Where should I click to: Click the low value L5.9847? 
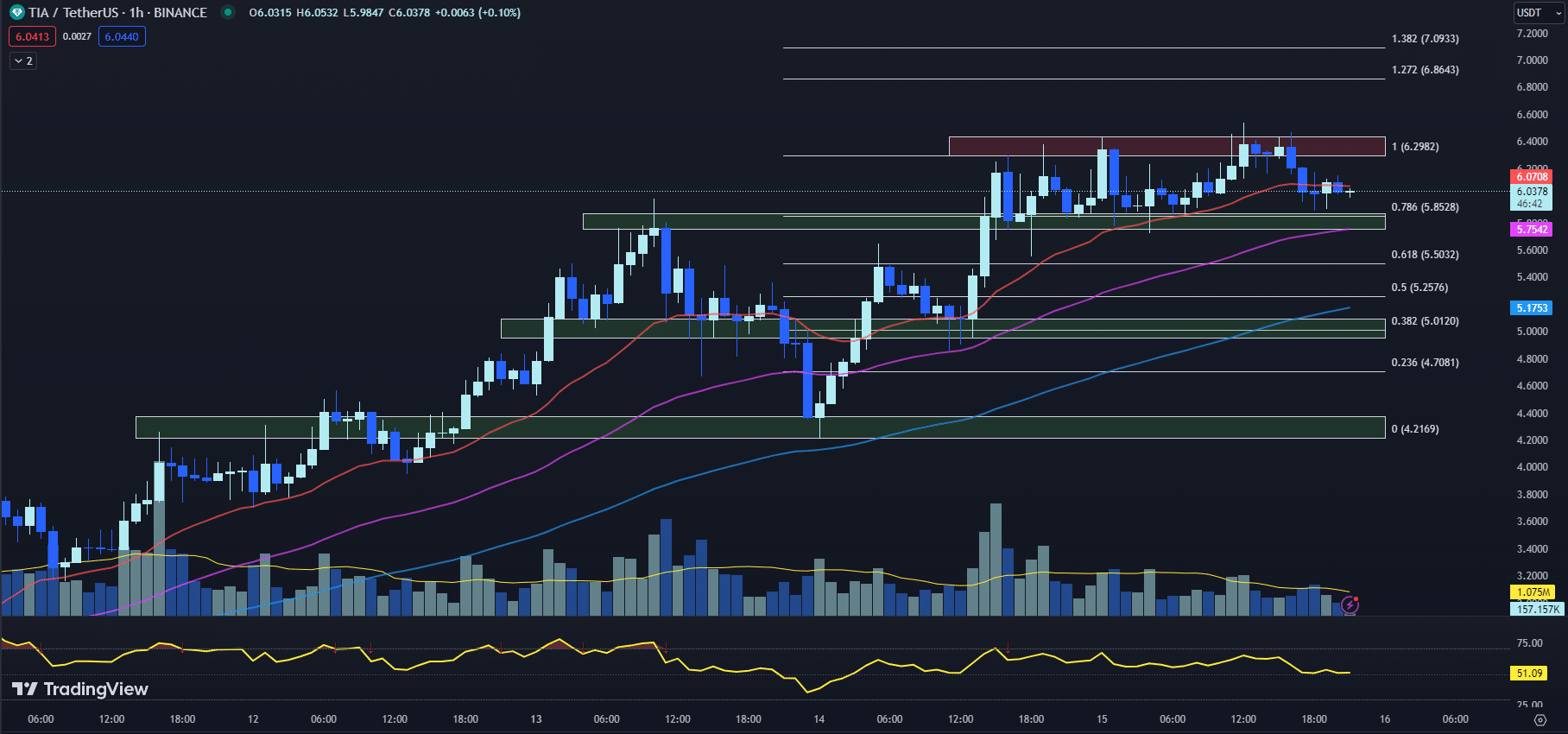click(x=364, y=13)
